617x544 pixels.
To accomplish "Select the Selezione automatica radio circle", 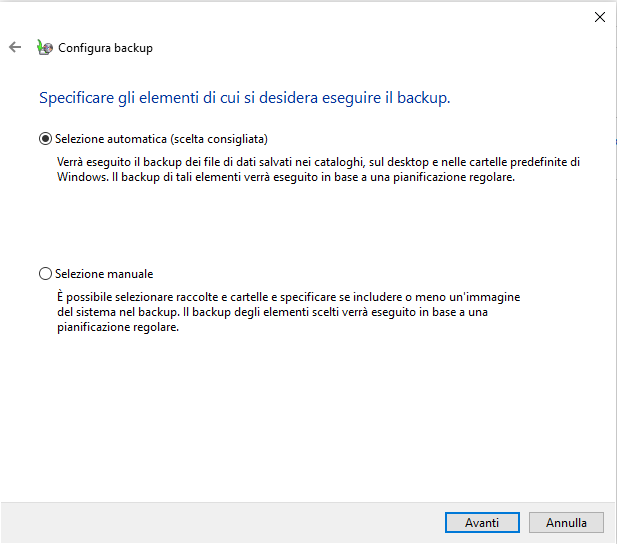I will [x=45, y=139].
